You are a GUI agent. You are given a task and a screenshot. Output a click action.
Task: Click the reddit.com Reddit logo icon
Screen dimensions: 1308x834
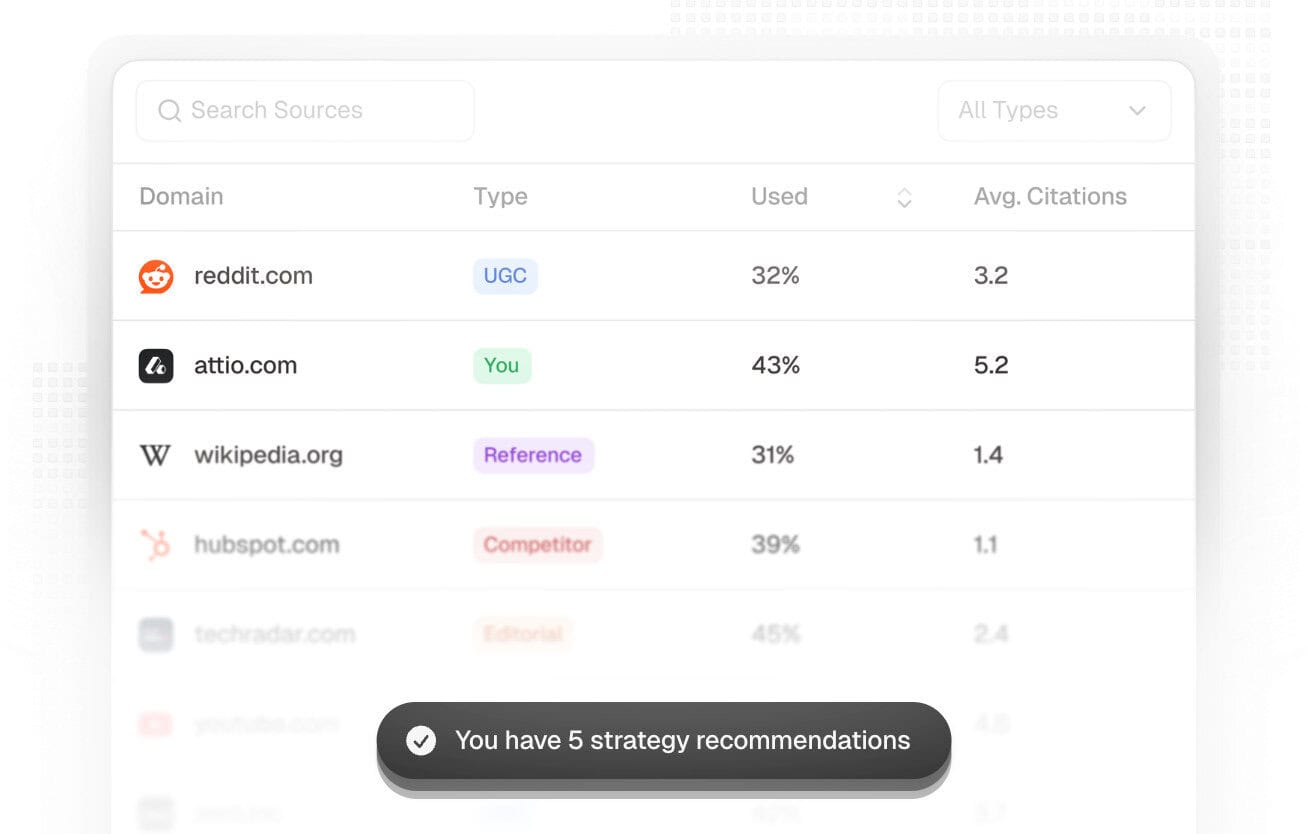click(156, 276)
